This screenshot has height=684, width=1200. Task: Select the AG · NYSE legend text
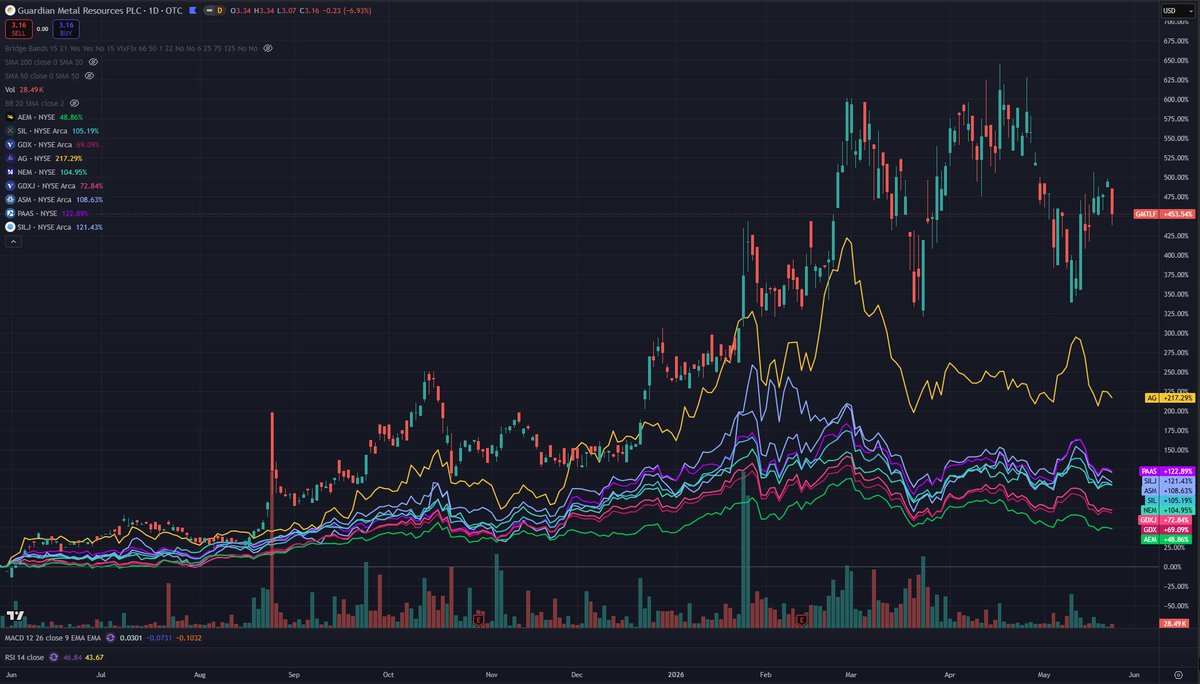[x=34, y=158]
